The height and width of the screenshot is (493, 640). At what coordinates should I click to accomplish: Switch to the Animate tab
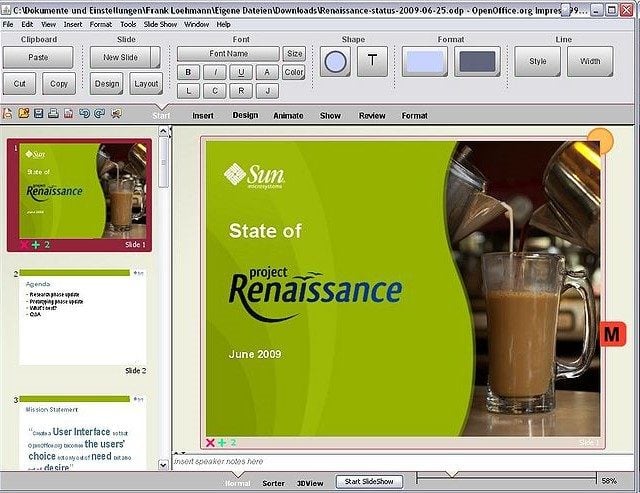click(x=288, y=115)
